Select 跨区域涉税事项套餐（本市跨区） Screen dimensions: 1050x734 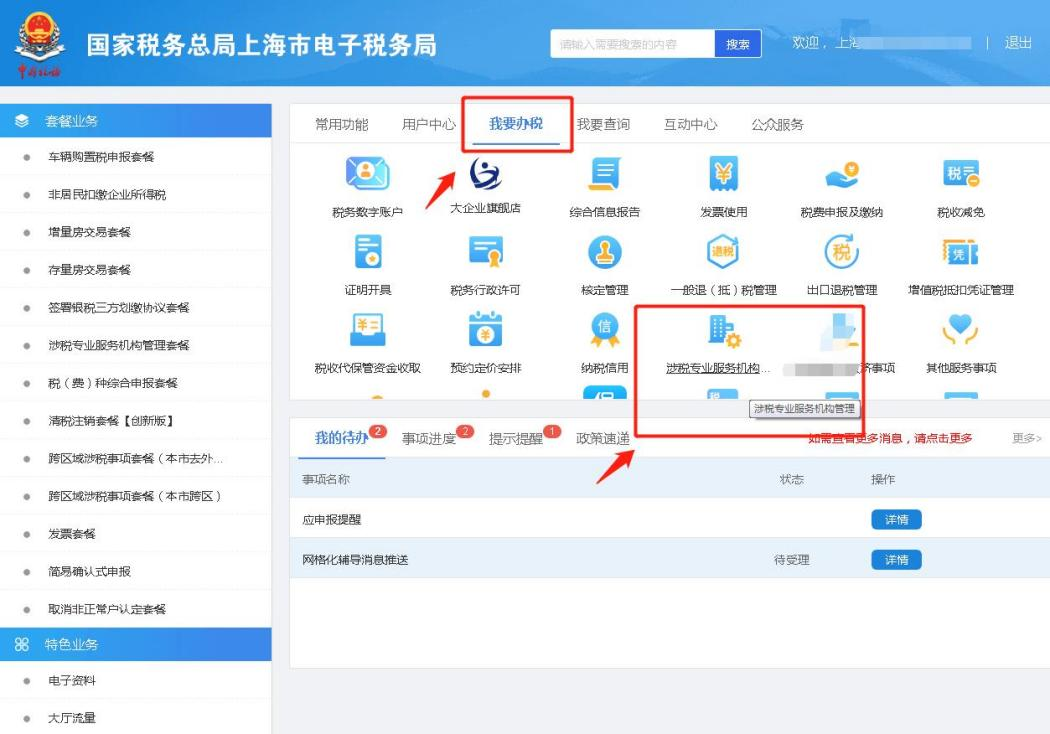135,496
